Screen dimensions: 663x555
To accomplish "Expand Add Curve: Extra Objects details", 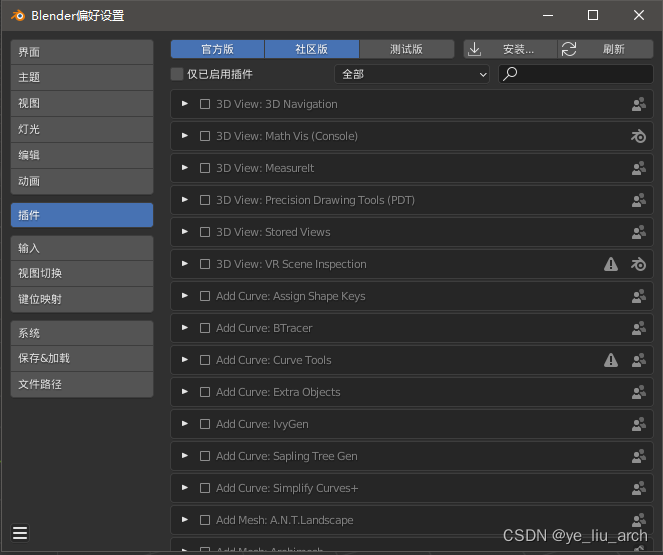I will coord(185,392).
